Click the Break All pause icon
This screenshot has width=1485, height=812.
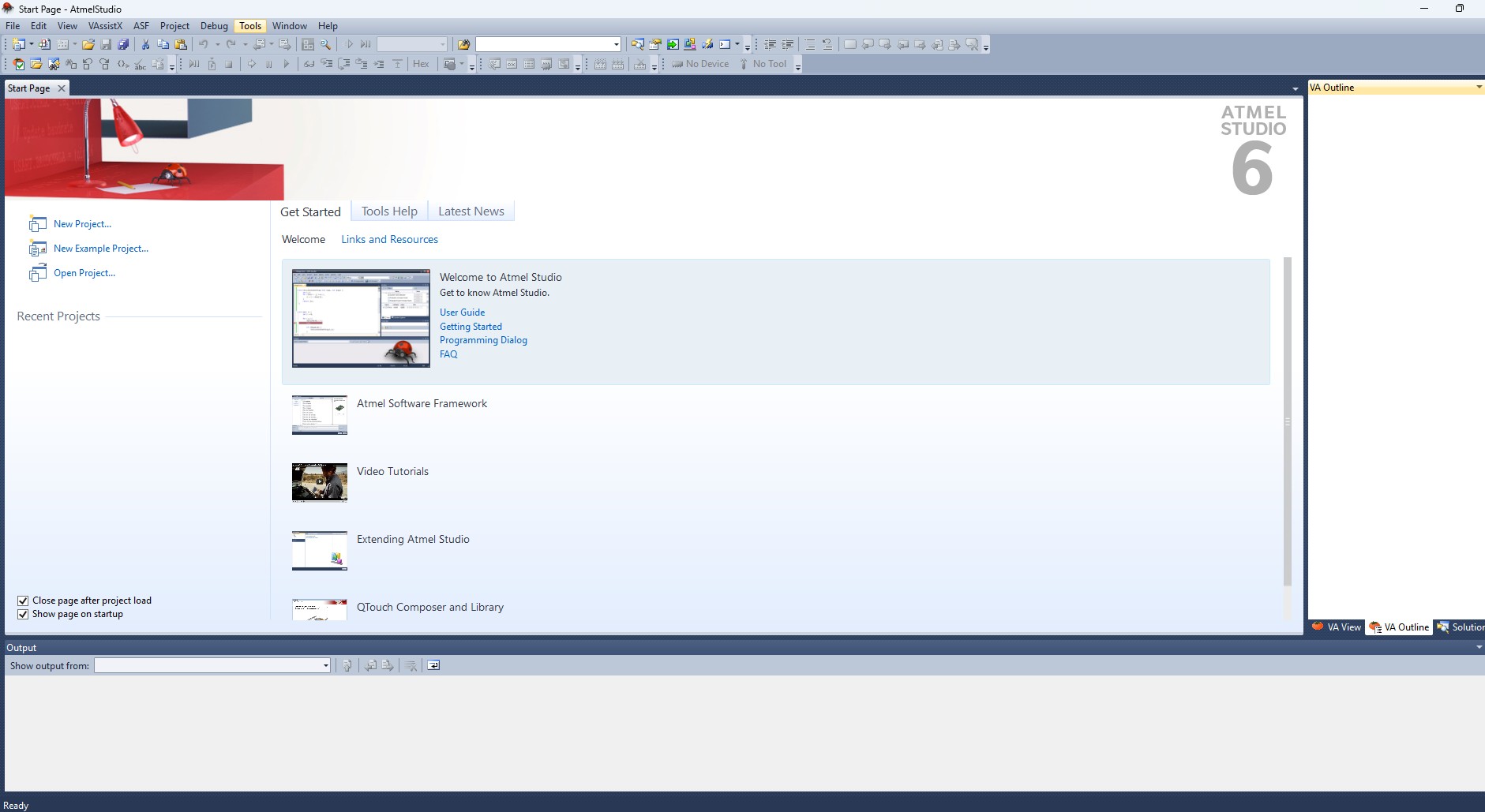[269, 64]
